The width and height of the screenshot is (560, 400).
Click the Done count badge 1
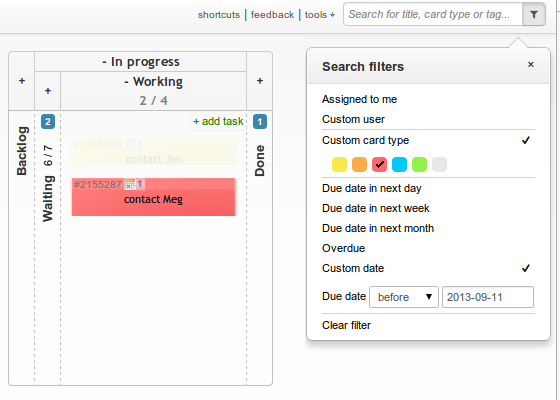260,122
